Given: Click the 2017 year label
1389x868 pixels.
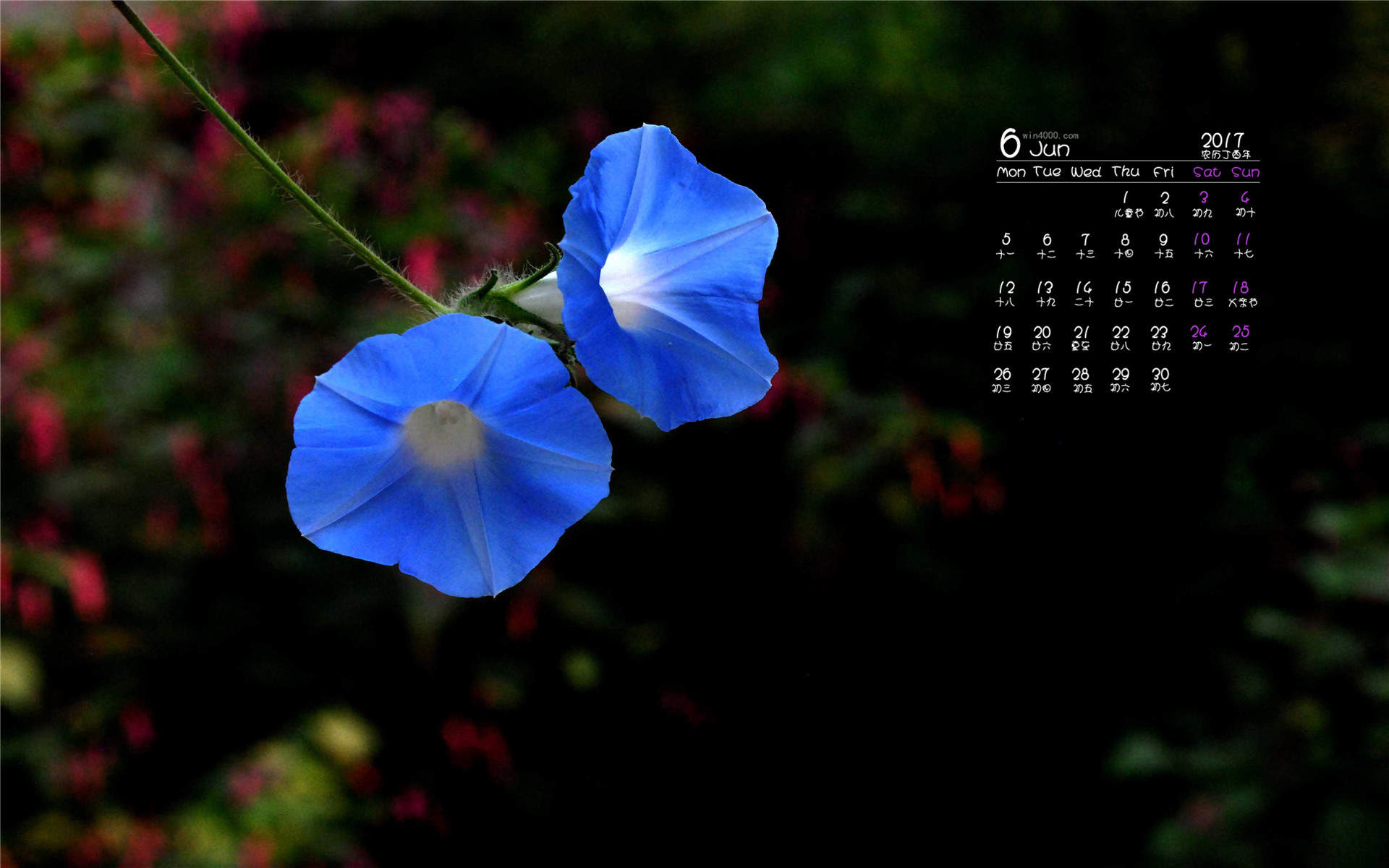Looking at the screenshot, I should click(x=1223, y=140).
